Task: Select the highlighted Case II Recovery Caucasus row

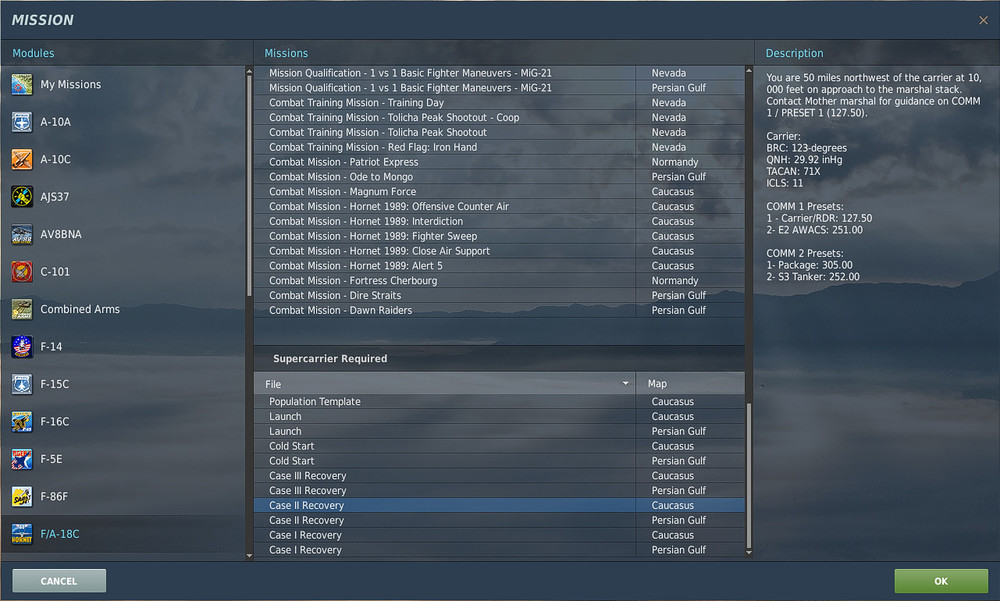Action: (499, 505)
